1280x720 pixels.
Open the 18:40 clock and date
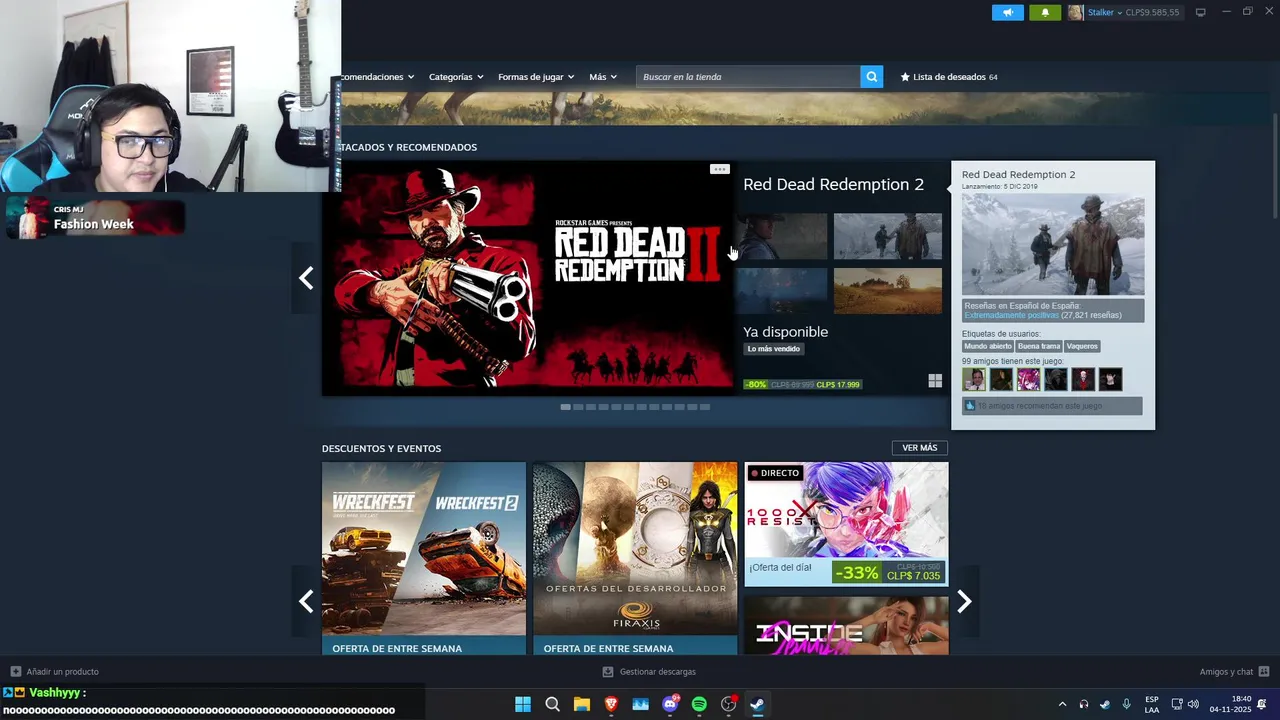click(1231, 704)
